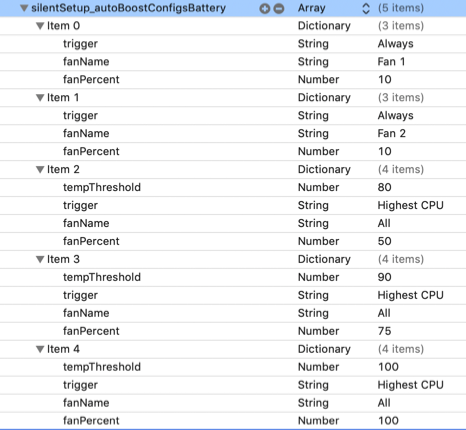Collapse Item 0 disclosure triangle
Image resolution: width=466 pixels, height=430 pixels.
coord(40,26)
